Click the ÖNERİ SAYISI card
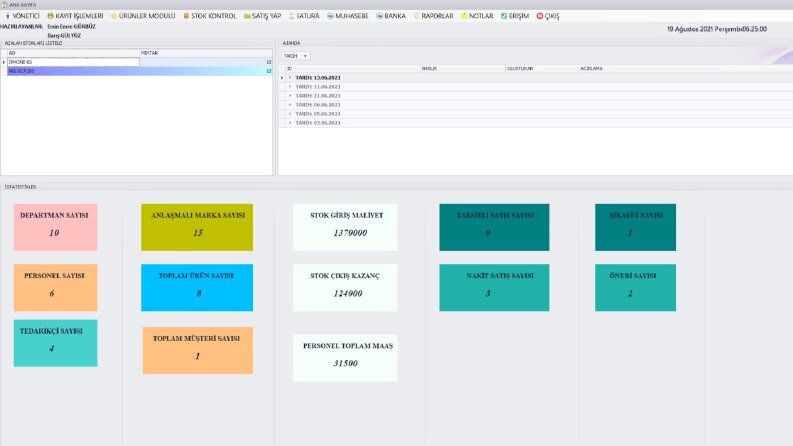The width and height of the screenshot is (793, 446). click(635, 287)
